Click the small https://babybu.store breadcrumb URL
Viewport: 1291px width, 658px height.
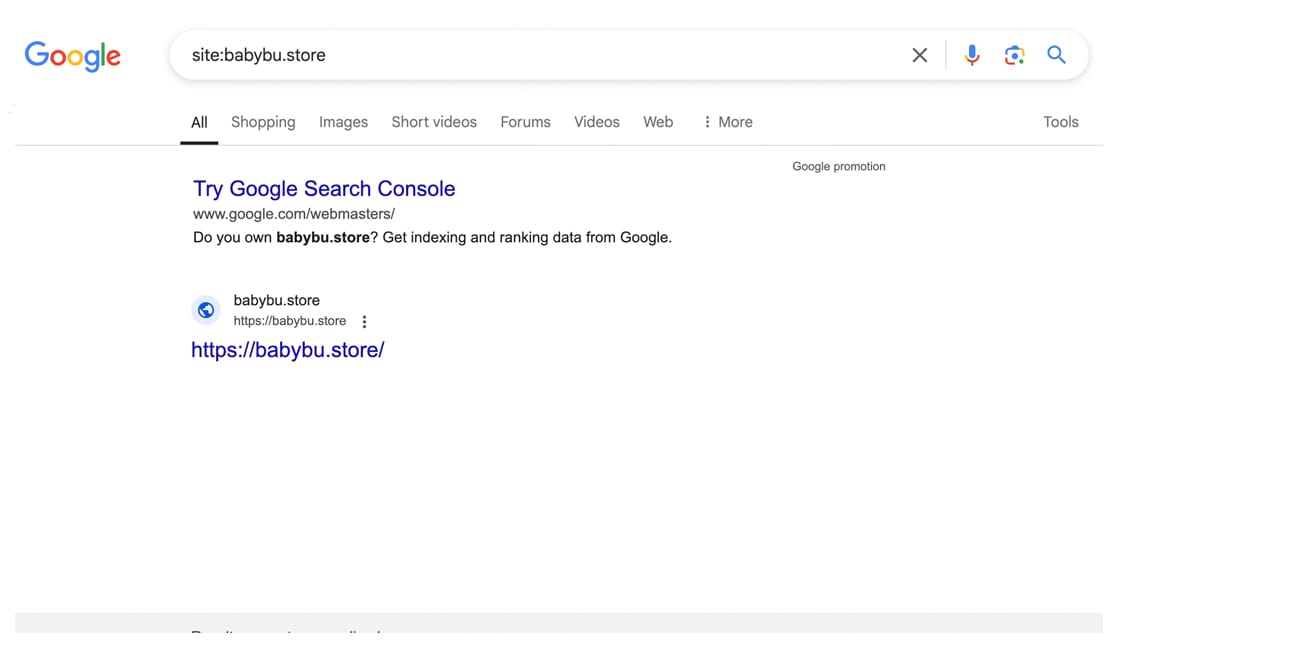[290, 321]
